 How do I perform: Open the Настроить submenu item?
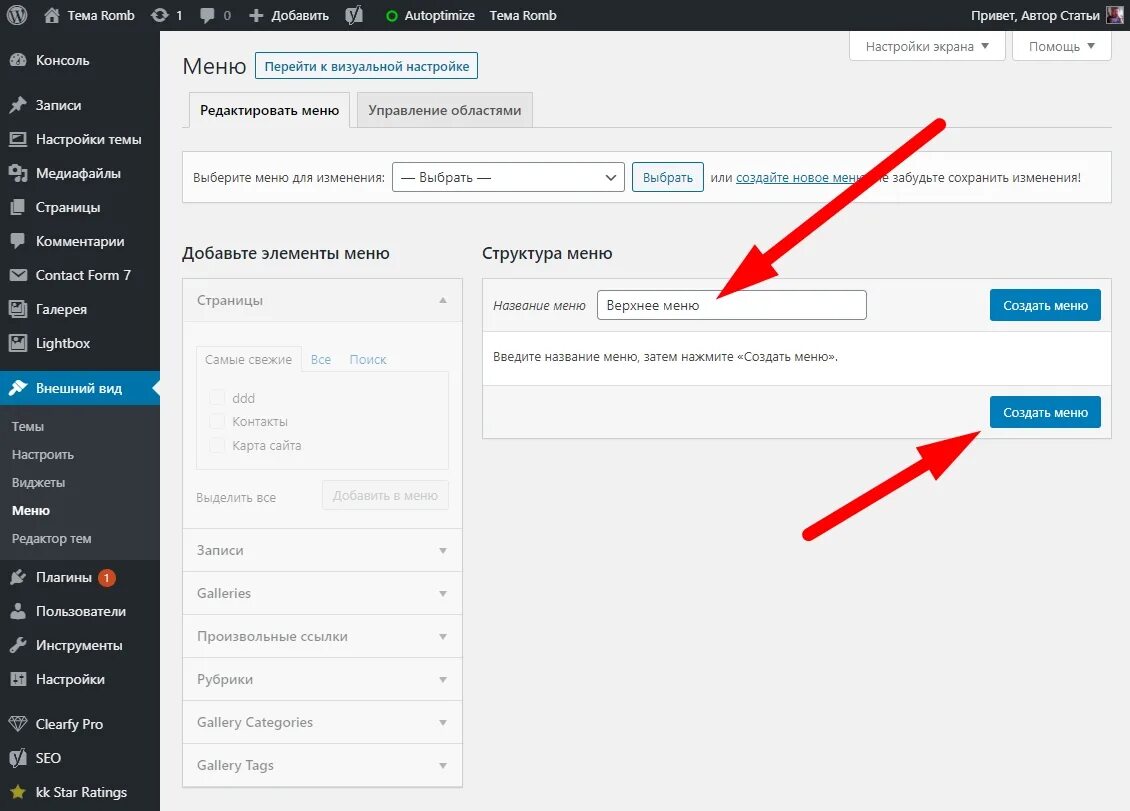click(x=43, y=455)
